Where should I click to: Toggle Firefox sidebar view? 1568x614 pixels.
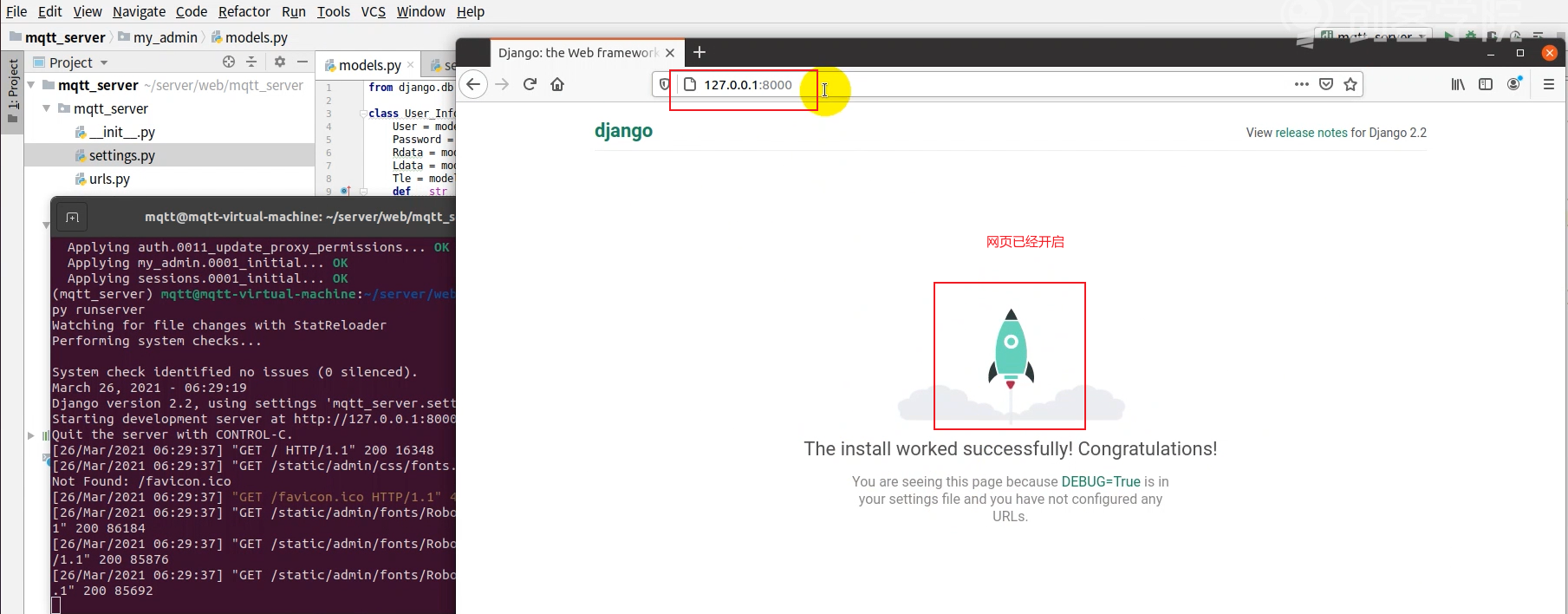[1486, 84]
